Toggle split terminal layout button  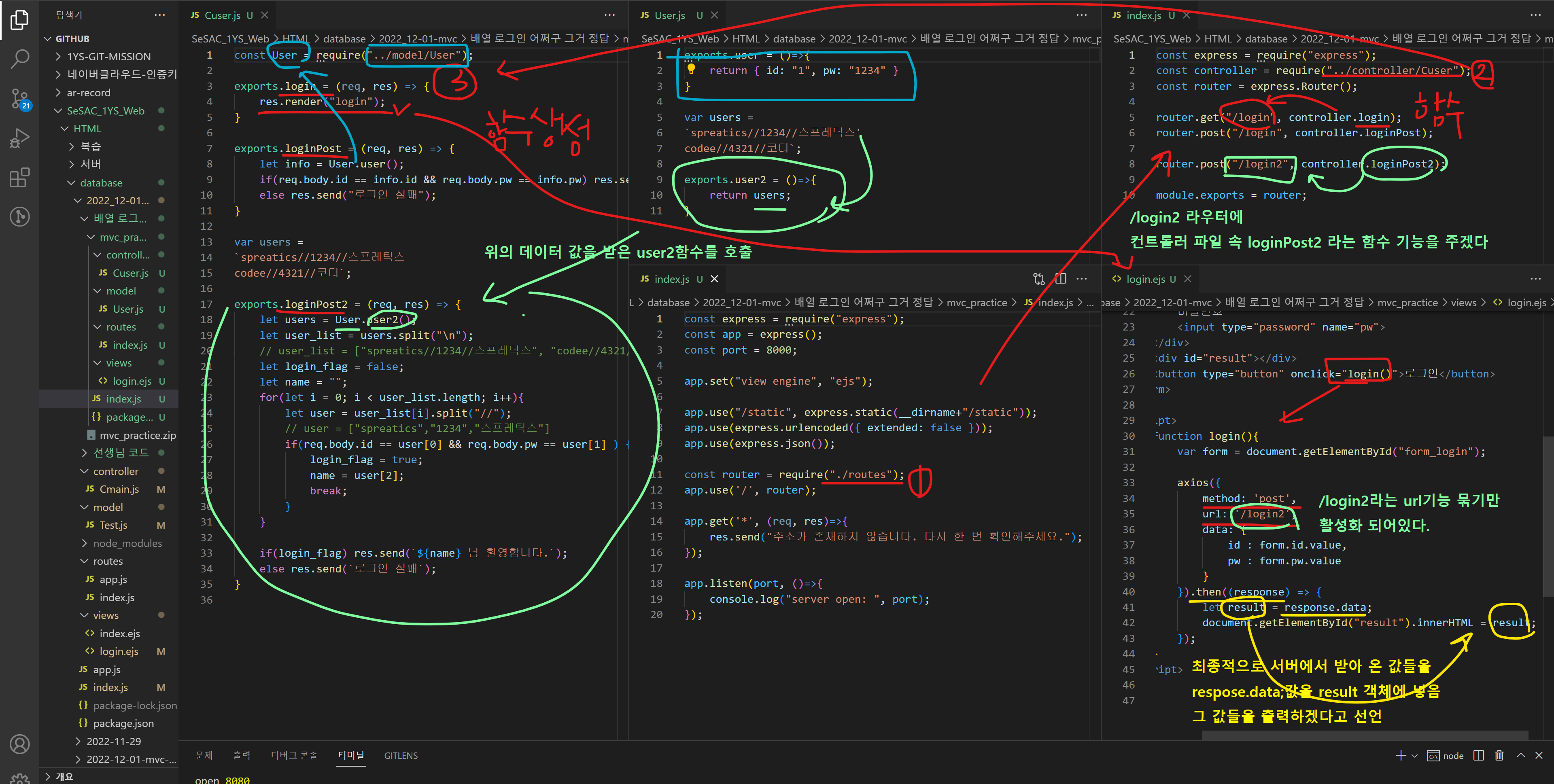click(1479, 756)
